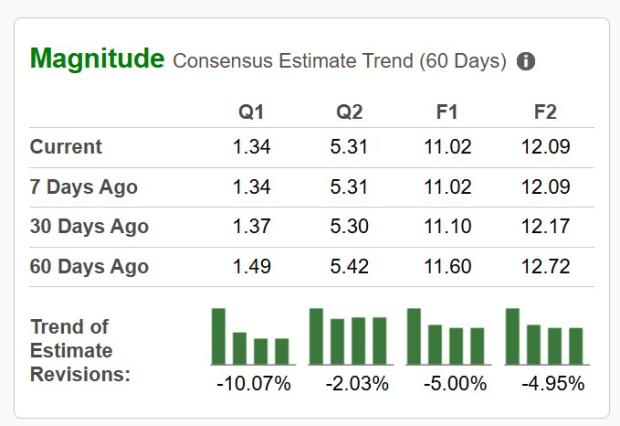The image size is (620, 426).
Task: Open the F1 estimate revisions bar chart
Action: click(x=447, y=336)
